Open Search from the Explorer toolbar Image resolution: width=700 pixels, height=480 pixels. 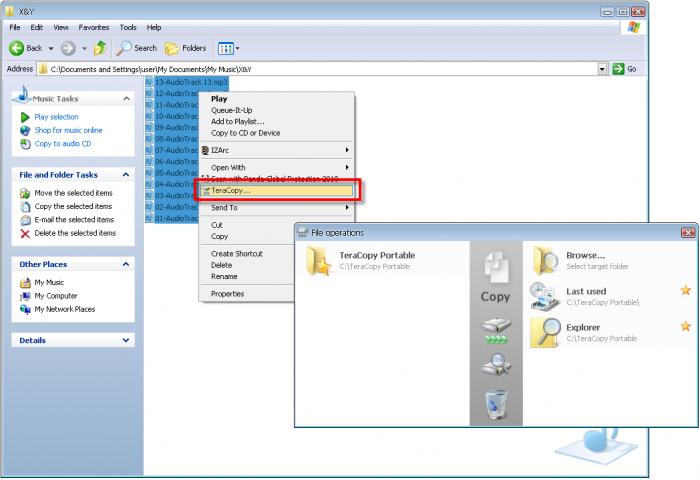pyautogui.click(x=137, y=47)
